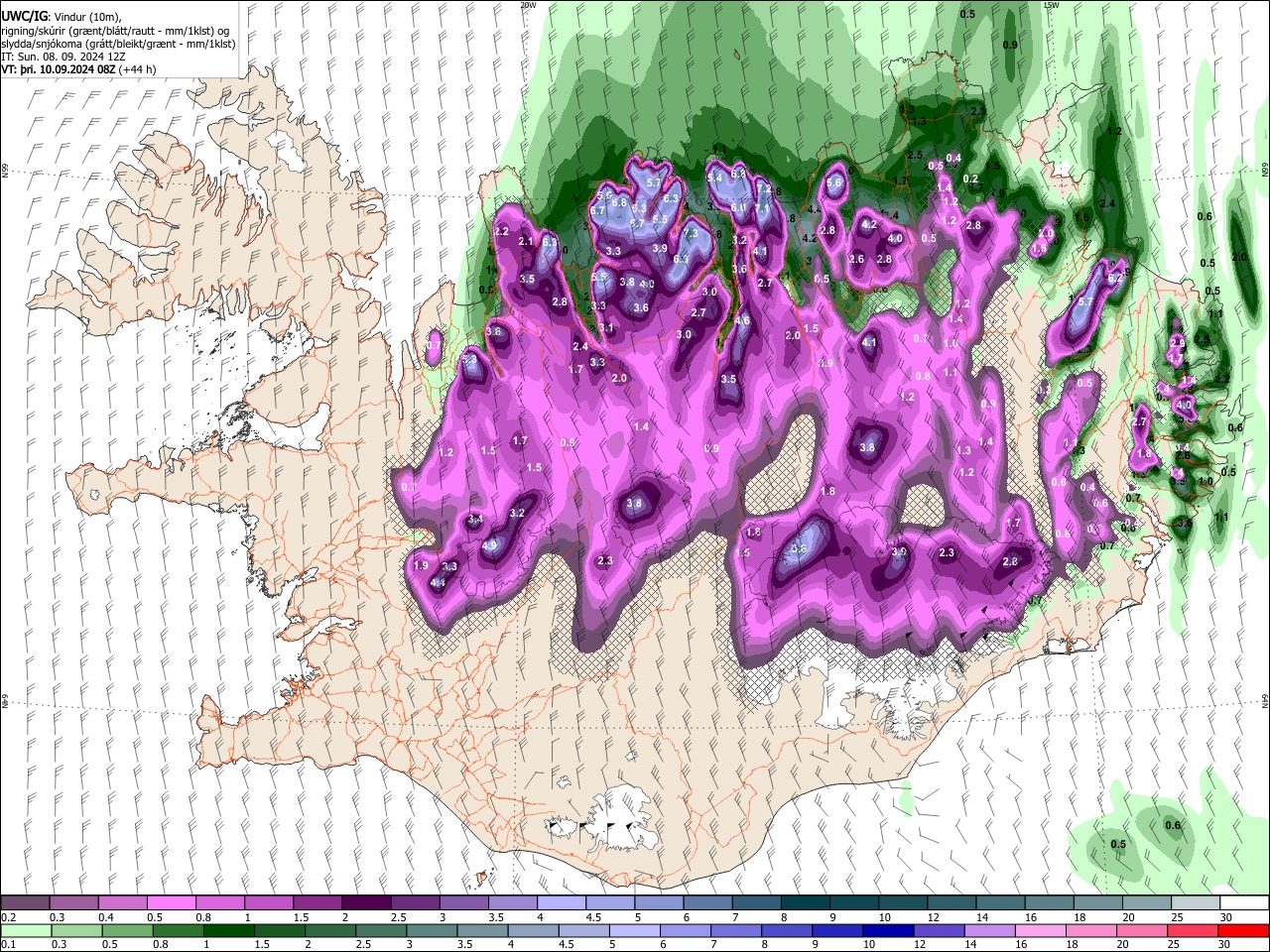Click the pure red 30 rain legend swatch
The image size is (1270, 952).
pyautogui.click(x=1243, y=930)
